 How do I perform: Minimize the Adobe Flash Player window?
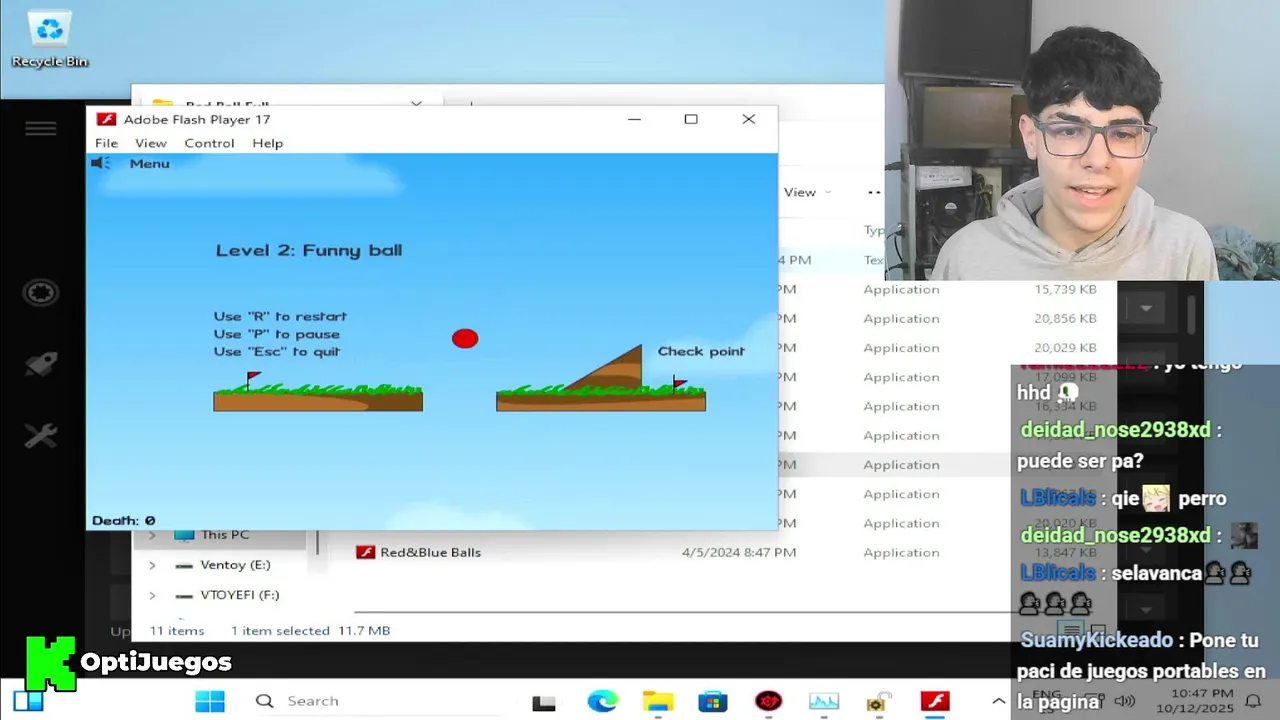634,119
